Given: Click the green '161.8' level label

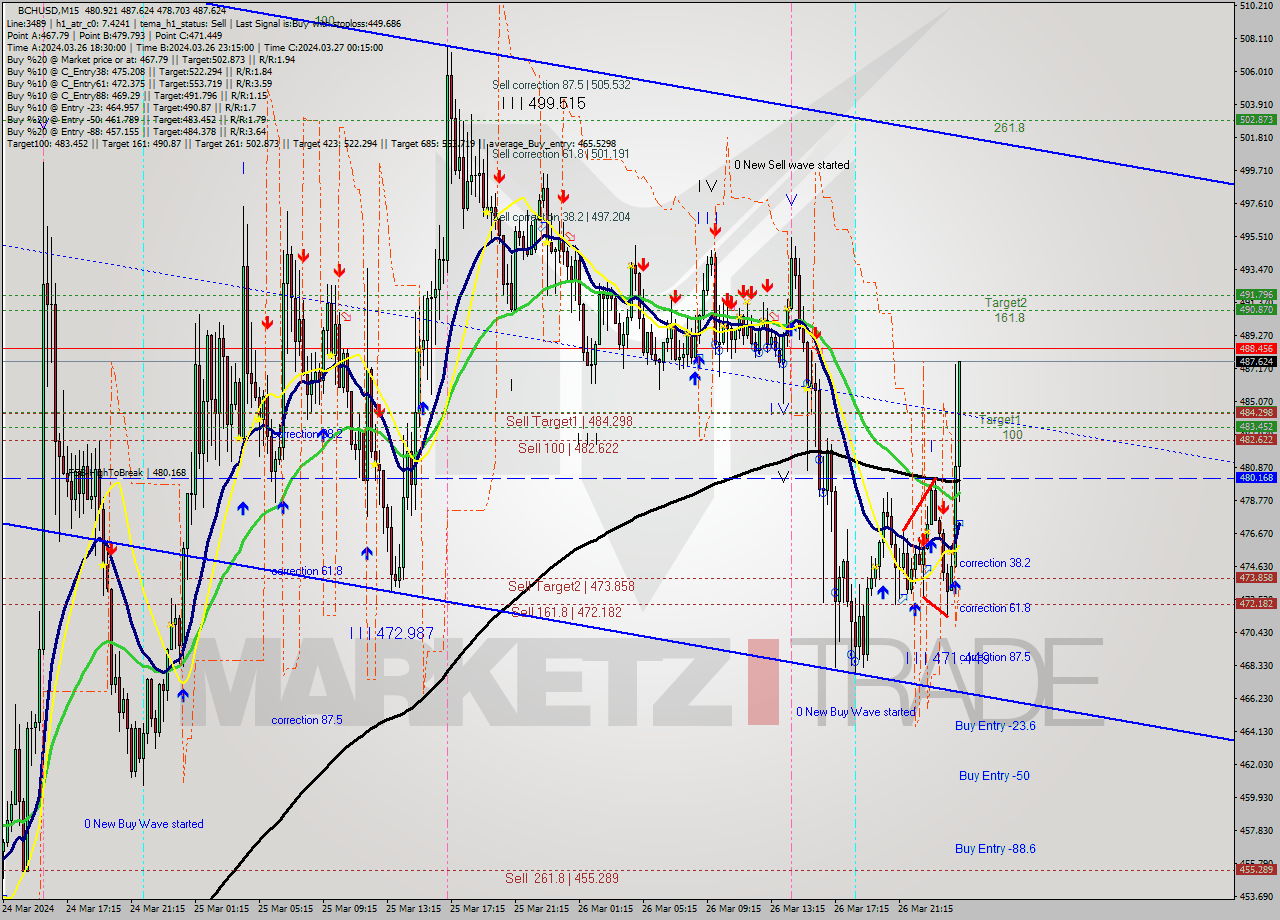Looking at the screenshot, I should (1009, 317).
